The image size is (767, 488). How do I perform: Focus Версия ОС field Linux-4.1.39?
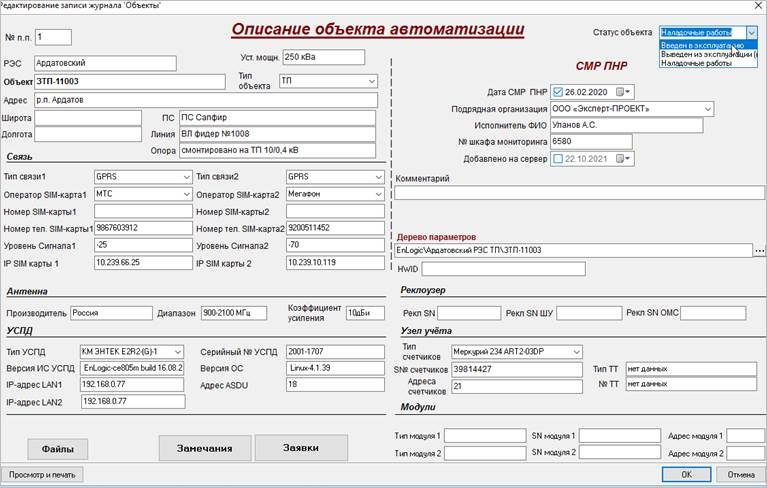pos(335,368)
